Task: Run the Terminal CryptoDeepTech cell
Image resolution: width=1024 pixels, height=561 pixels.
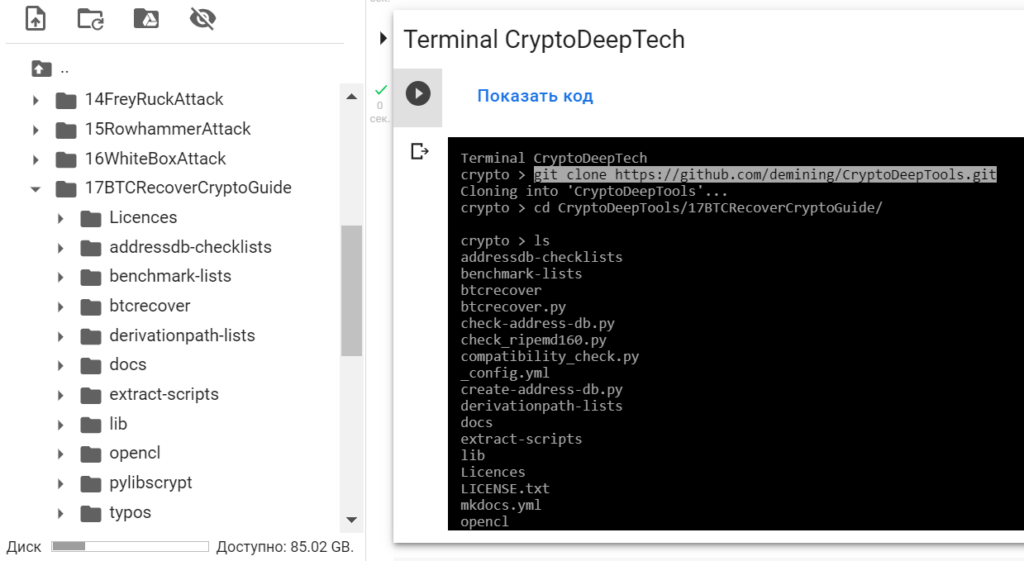Action: [x=418, y=94]
